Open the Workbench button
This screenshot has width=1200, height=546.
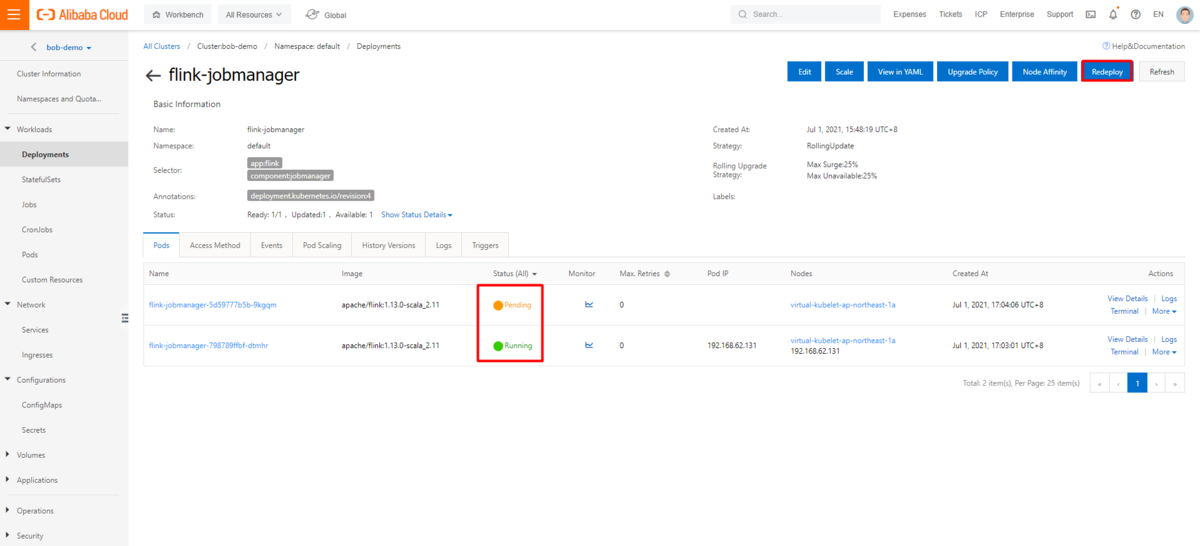tap(178, 15)
